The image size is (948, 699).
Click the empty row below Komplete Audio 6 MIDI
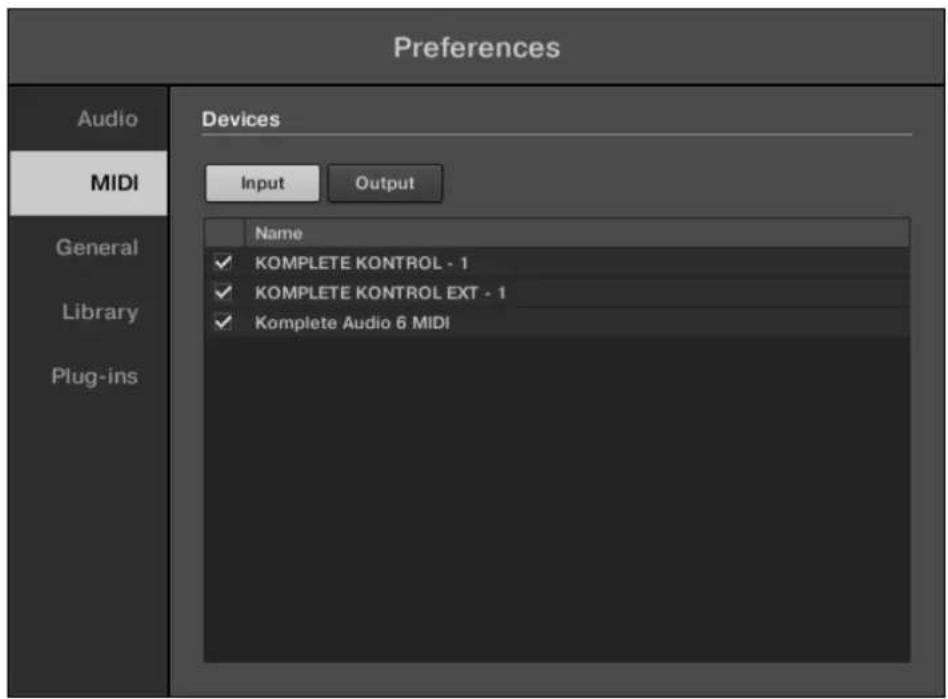[x=556, y=353]
